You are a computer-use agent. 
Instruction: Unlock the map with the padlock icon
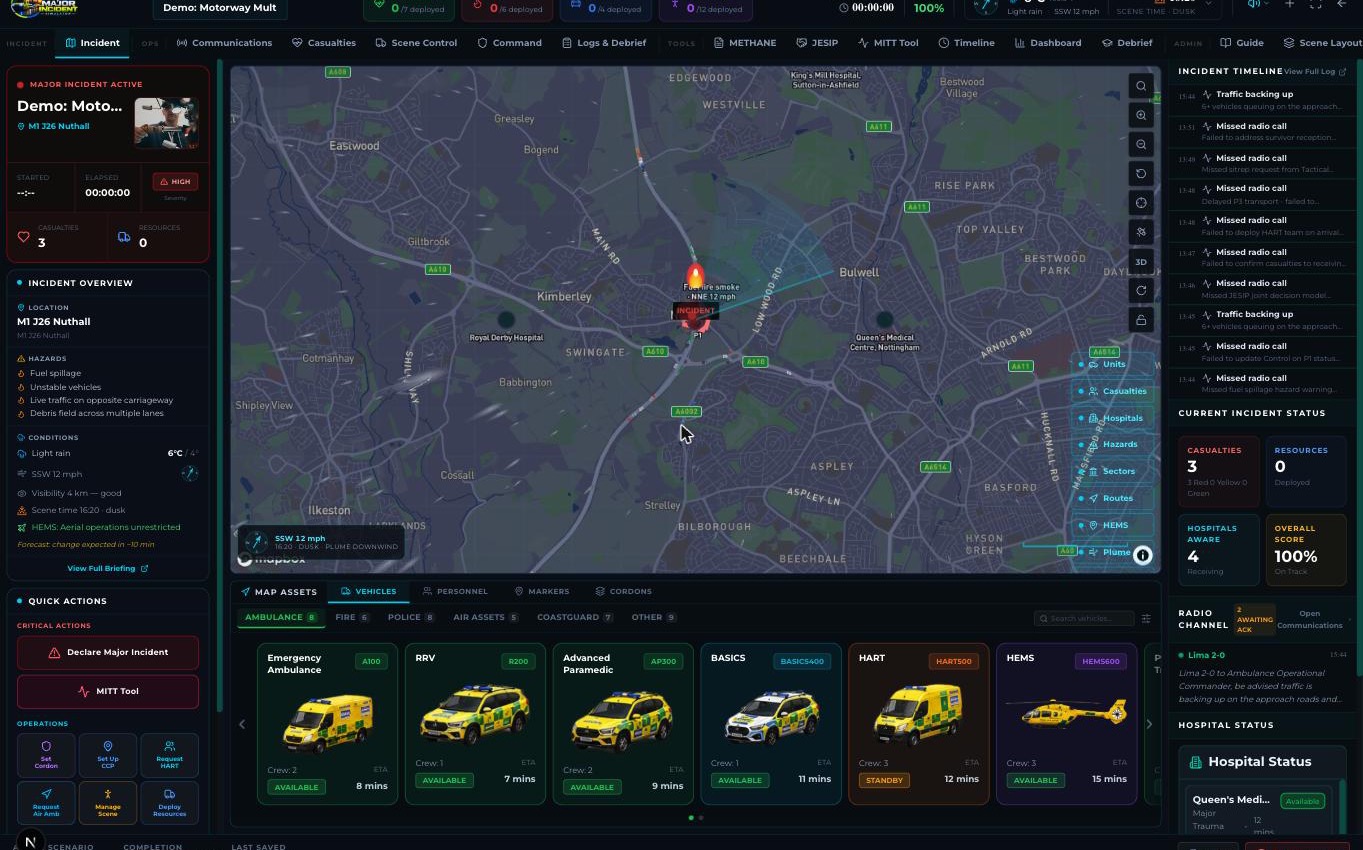(1141, 320)
